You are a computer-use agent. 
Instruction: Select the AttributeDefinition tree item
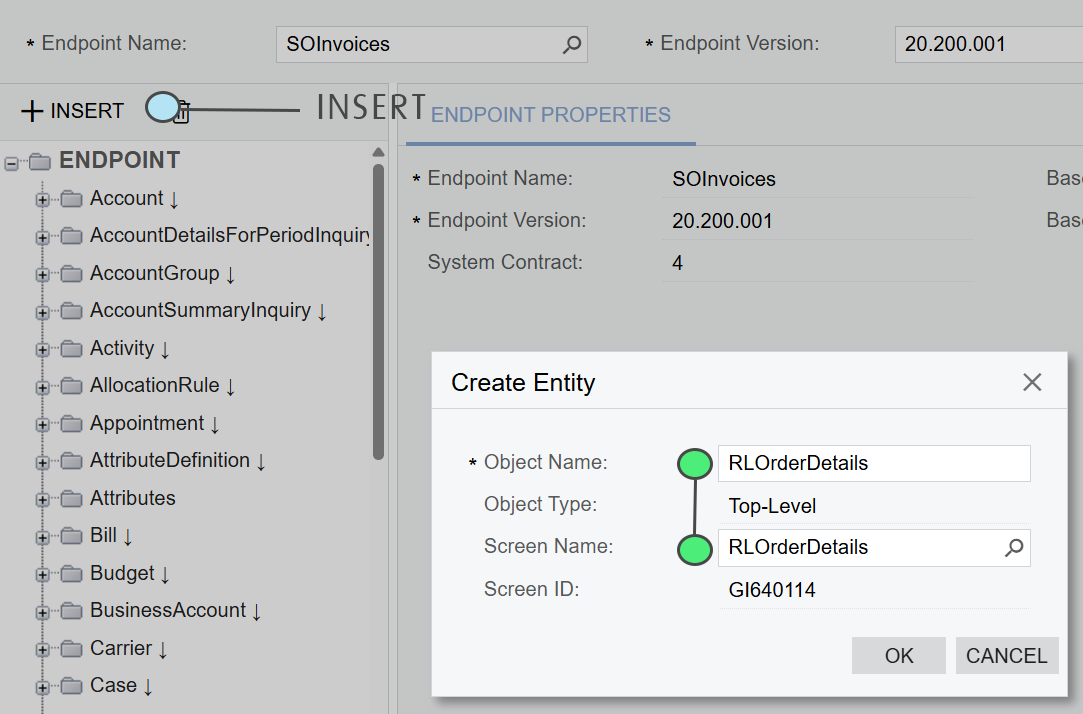[x=169, y=461]
